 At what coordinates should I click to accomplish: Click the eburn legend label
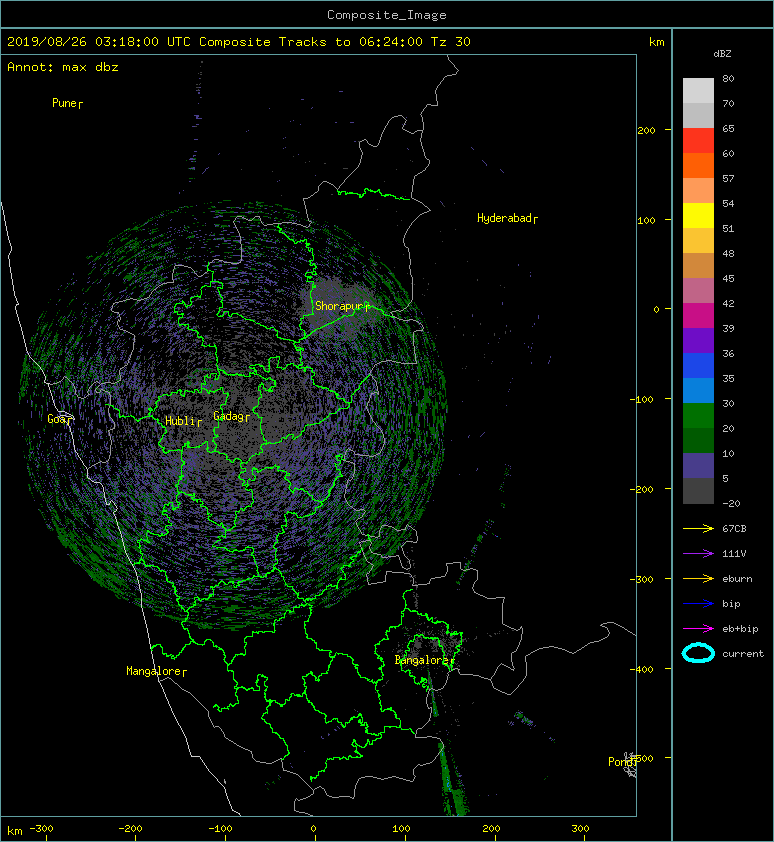click(737, 578)
